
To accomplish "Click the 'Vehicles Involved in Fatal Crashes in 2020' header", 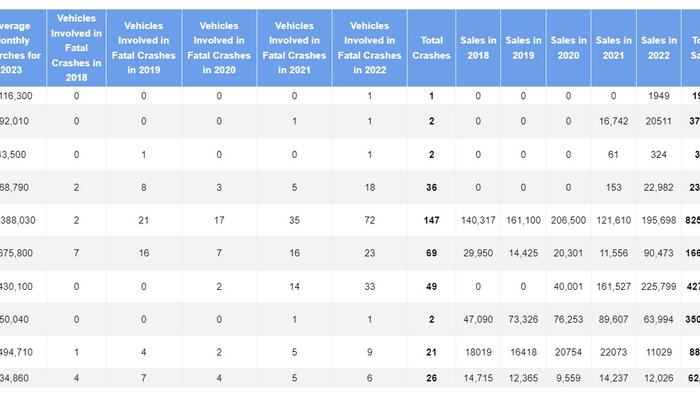I will click(x=219, y=48).
